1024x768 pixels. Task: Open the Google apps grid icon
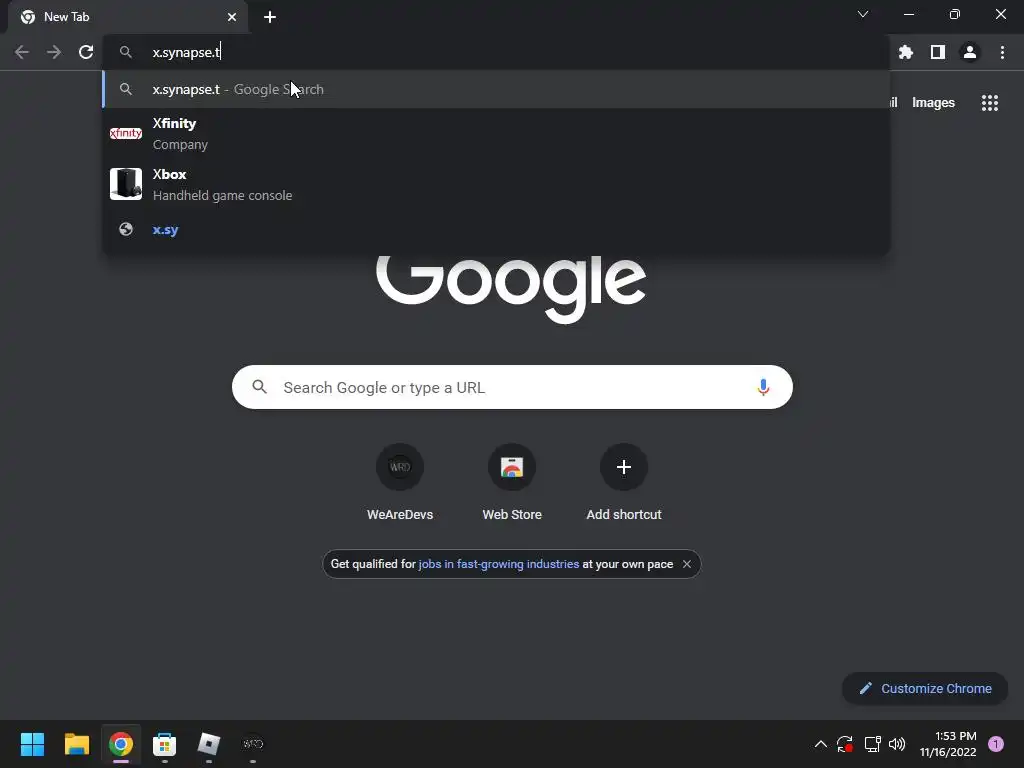(x=990, y=103)
